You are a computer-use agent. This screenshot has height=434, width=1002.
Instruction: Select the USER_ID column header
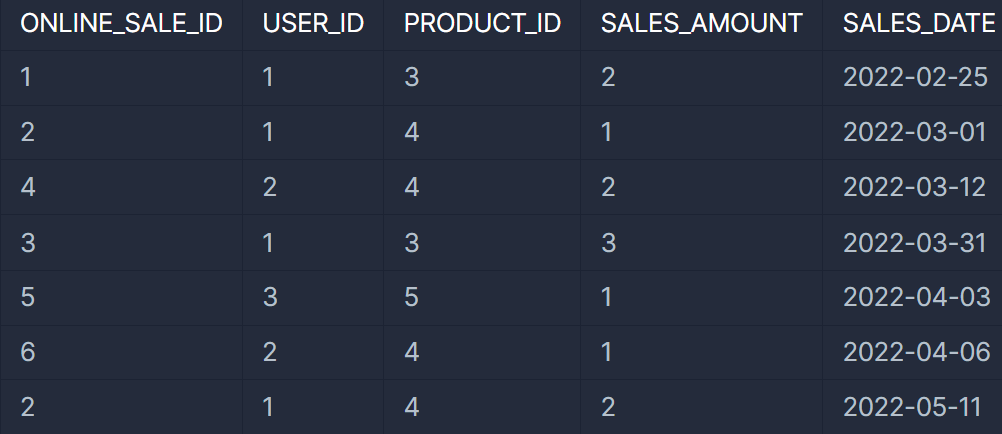click(x=313, y=24)
